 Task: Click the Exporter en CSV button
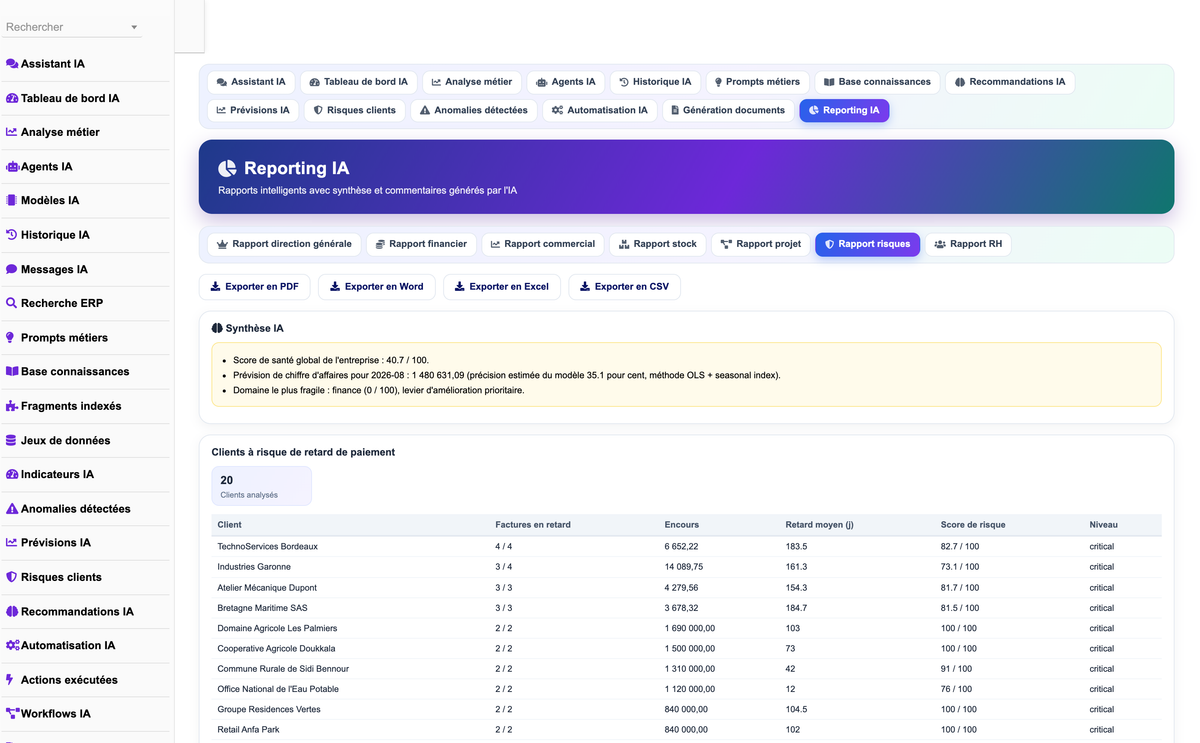[x=625, y=287]
